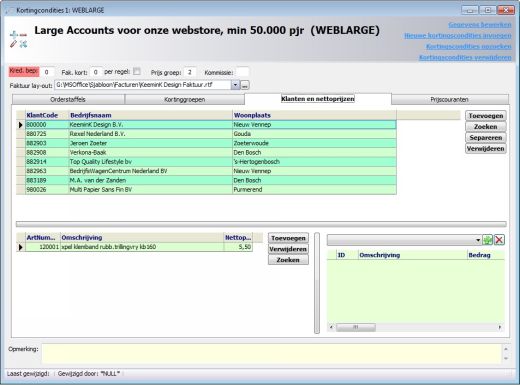
Task: Click Kortingscondities verwijderen link
Action: click(x=465, y=57)
